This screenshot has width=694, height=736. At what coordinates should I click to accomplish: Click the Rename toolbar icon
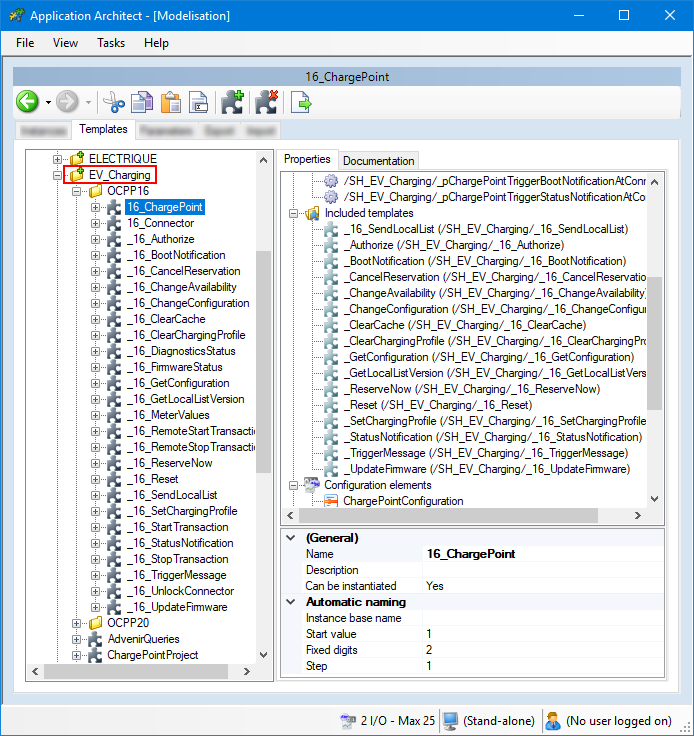pos(198,102)
